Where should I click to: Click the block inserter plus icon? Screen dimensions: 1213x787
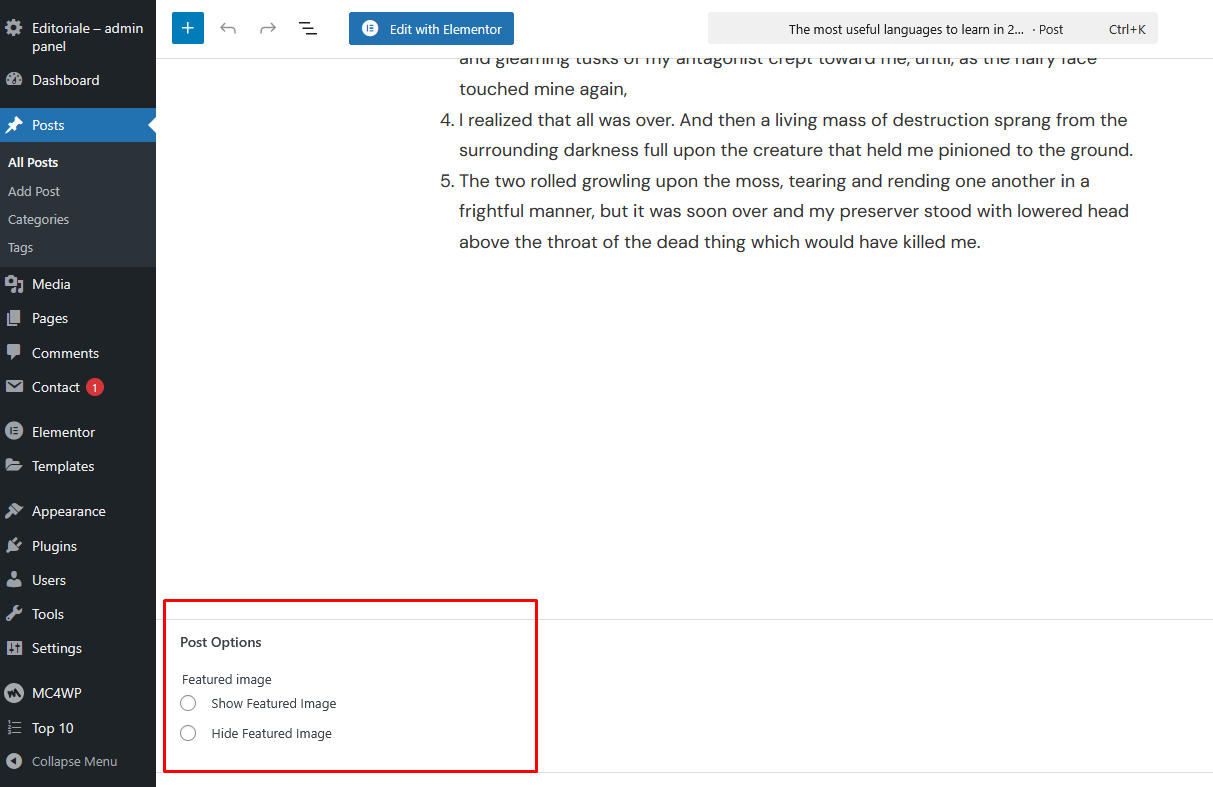(187, 28)
